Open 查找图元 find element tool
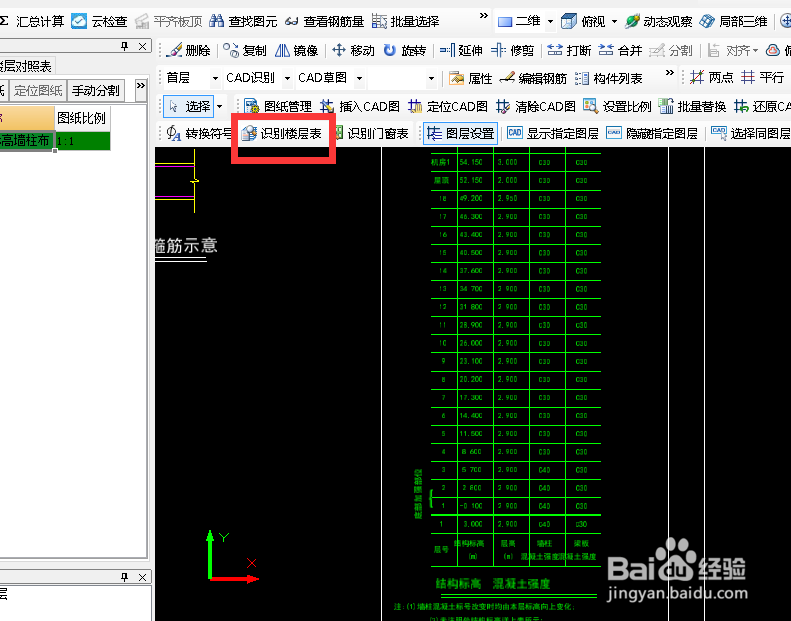 pyautogui.click(x=243, y=21)
